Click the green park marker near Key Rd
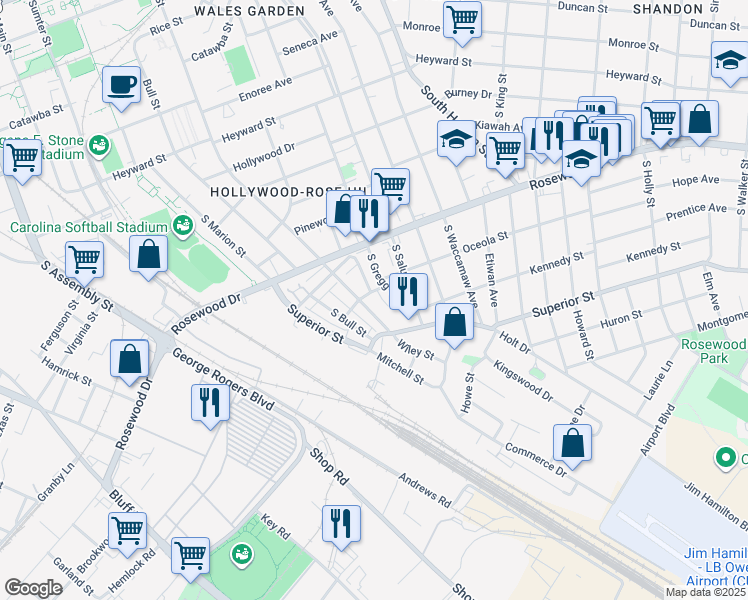 point(240,553)
